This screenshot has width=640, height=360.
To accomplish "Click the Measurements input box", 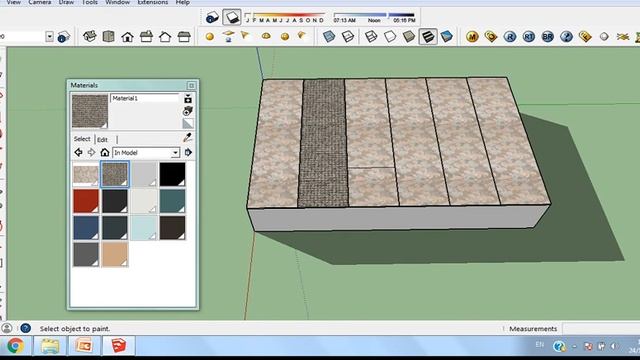I will click(601, 329).
